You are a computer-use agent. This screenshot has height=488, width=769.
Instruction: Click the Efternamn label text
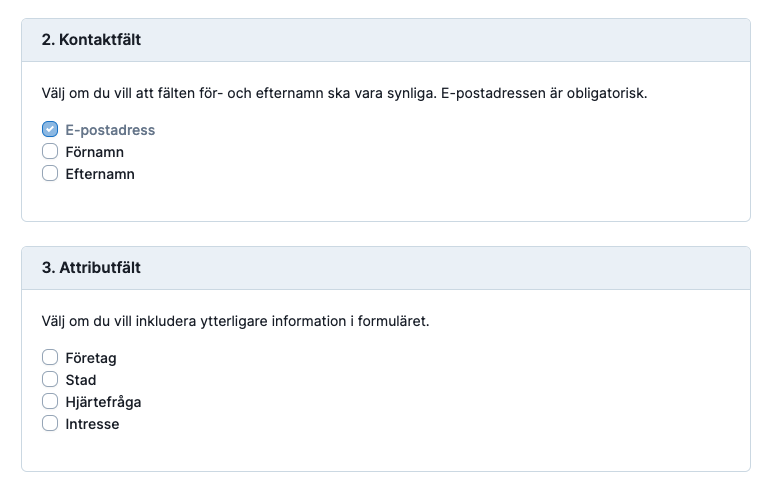pos(100,174)
